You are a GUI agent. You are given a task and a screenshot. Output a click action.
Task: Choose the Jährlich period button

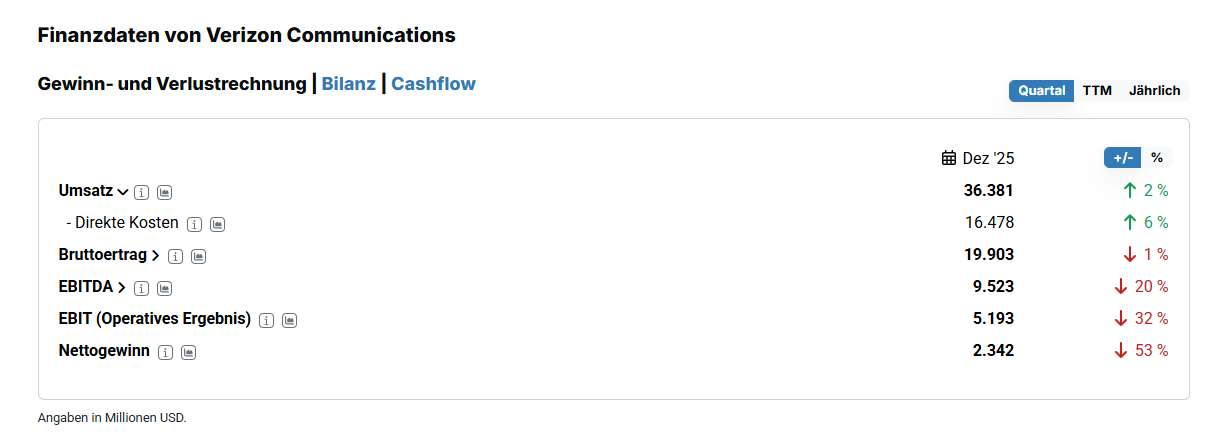pos(1154,91)
